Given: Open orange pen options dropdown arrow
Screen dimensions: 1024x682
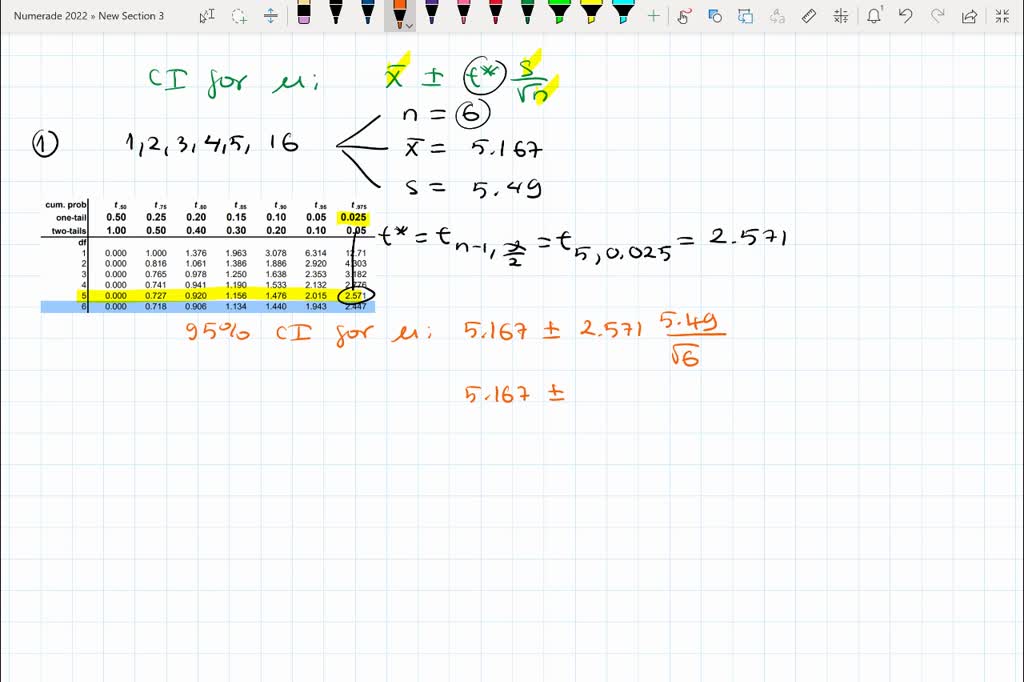Looking at the screenshot, I should 409,26.
